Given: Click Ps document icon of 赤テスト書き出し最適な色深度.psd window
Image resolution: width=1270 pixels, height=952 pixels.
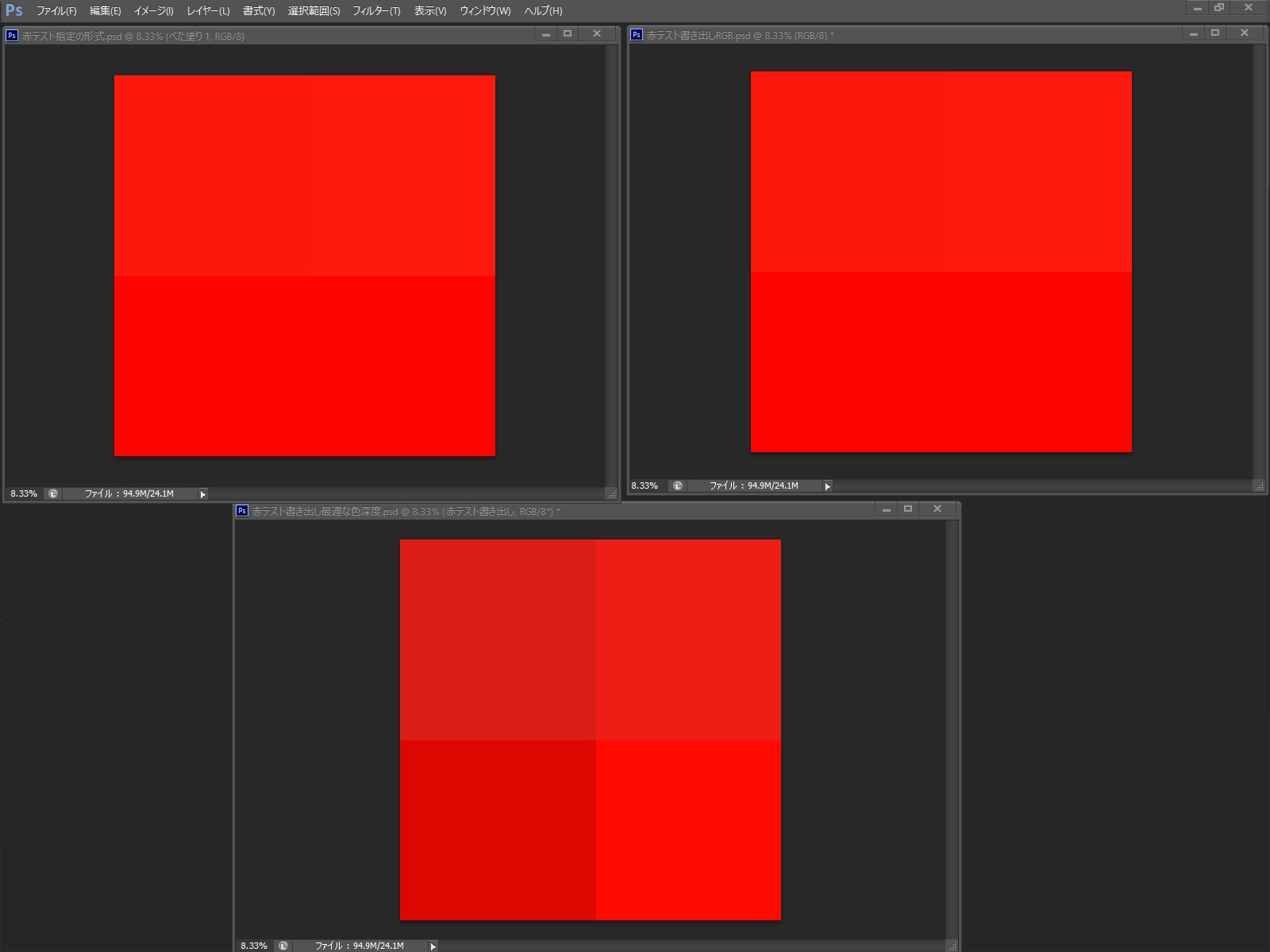Looking at the screenshot, I should [x=242, y=511].
